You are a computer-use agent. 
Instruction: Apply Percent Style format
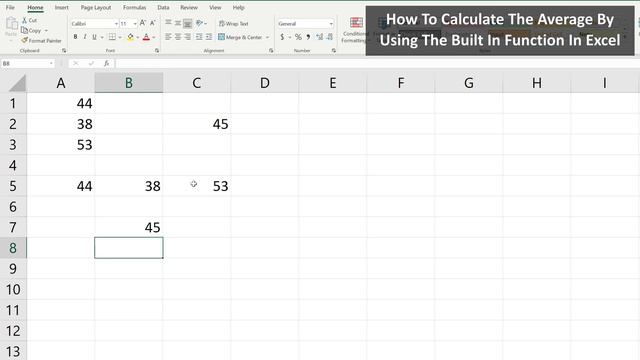click(298, 37)
